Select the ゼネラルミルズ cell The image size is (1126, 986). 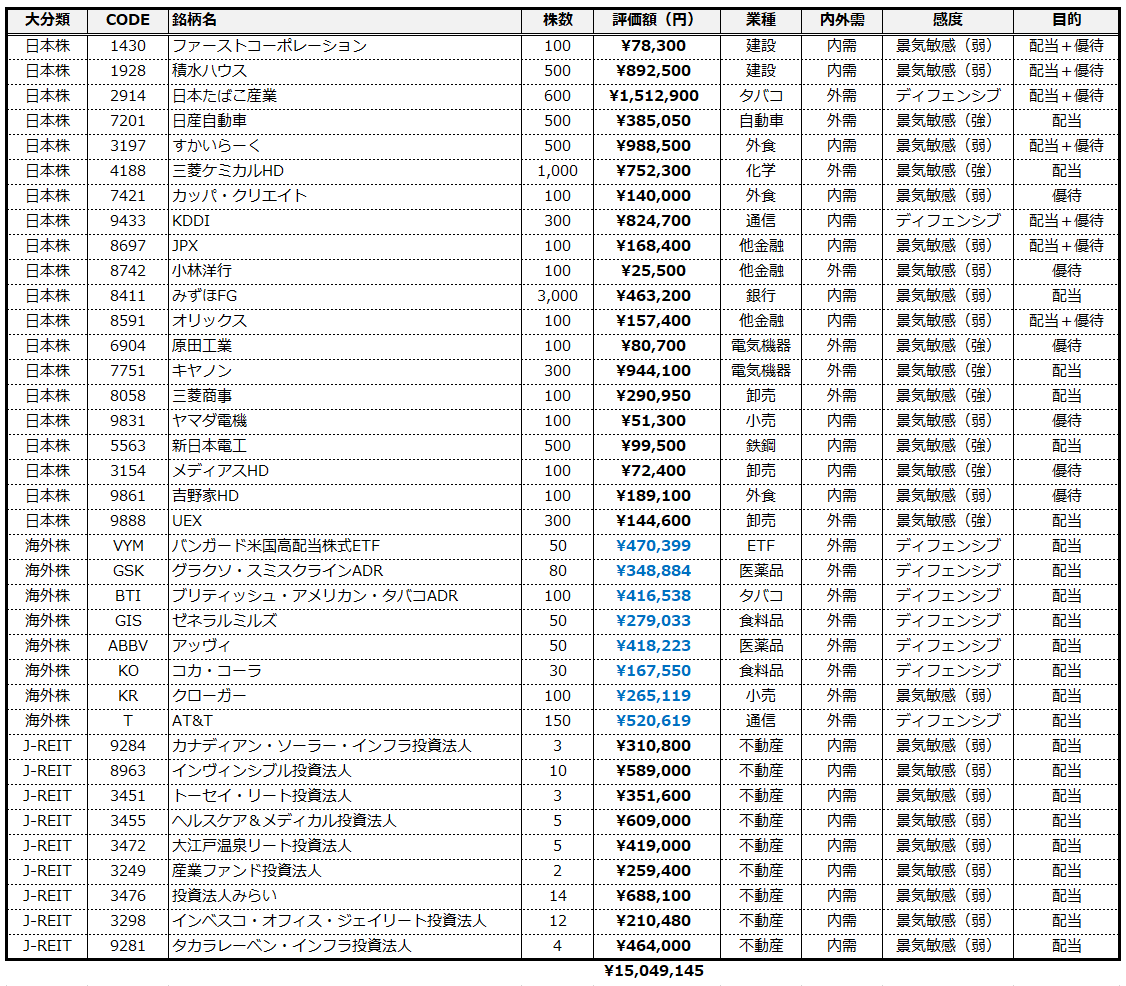345,621
